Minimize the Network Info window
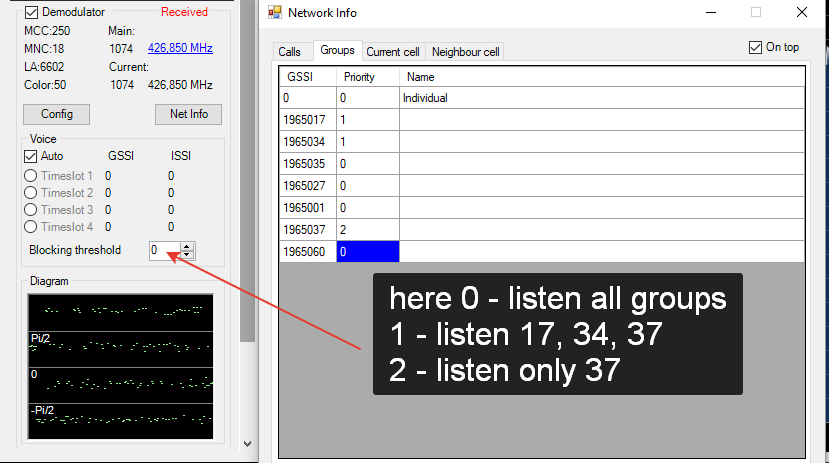Viewport: 829px width, 463px height. click(x=710, y=13)
